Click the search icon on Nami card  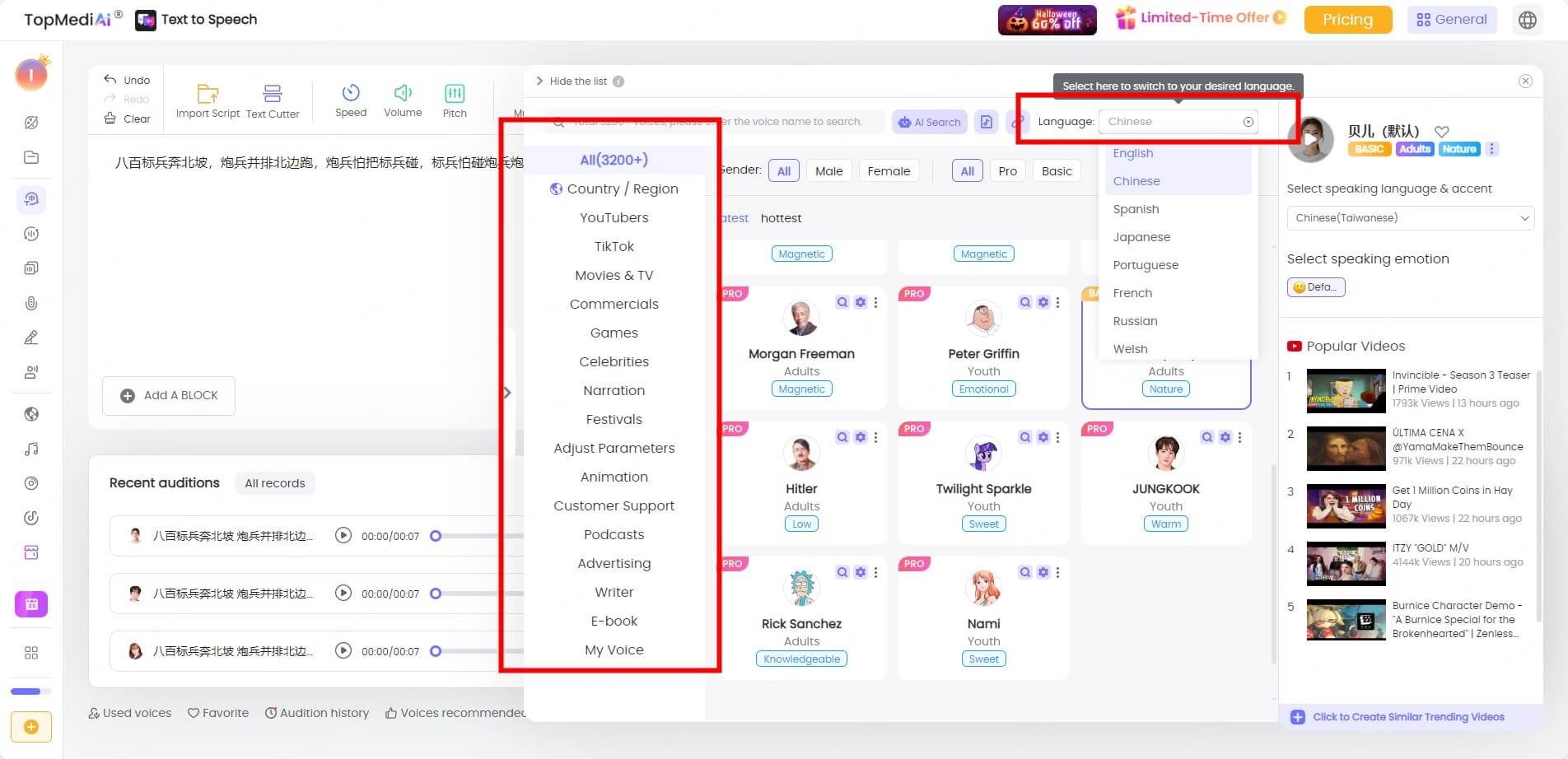tap(1024, 572)
